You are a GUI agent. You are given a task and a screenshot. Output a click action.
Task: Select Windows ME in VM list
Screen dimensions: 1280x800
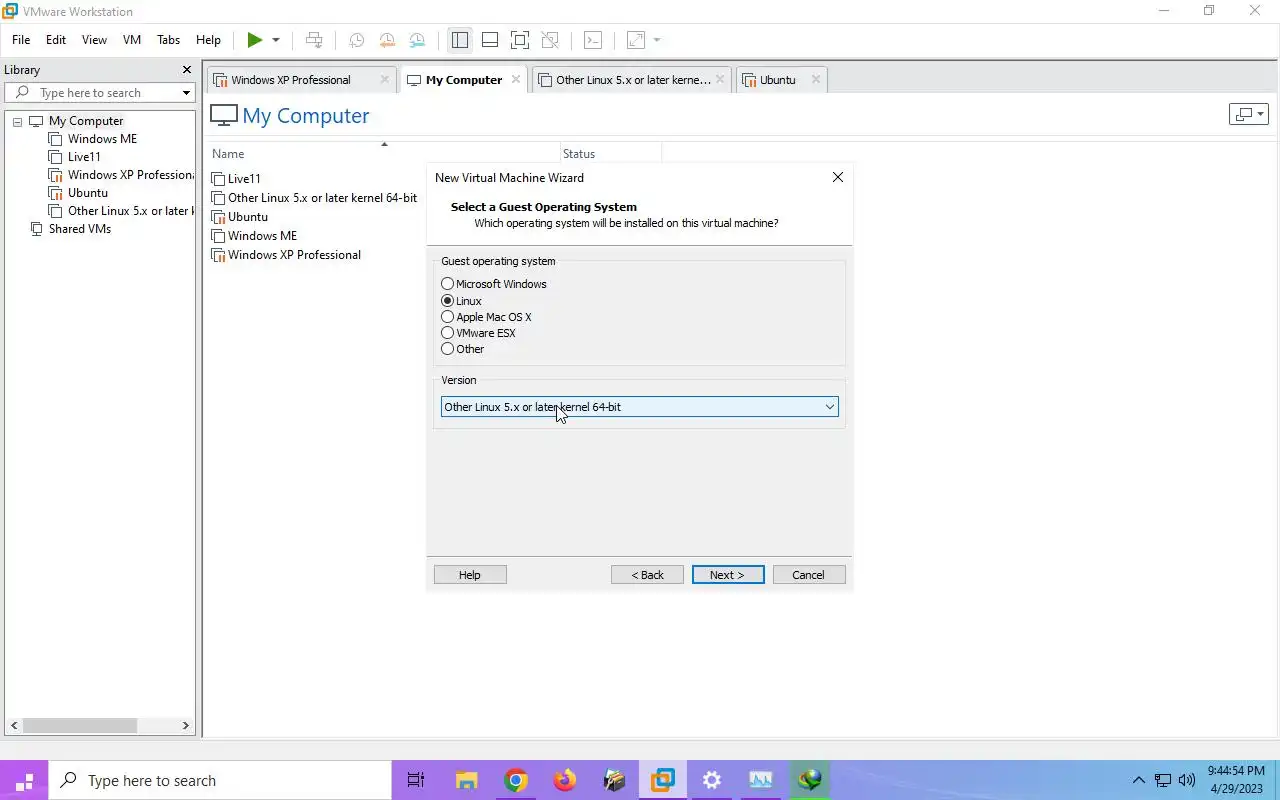(254, 236)
